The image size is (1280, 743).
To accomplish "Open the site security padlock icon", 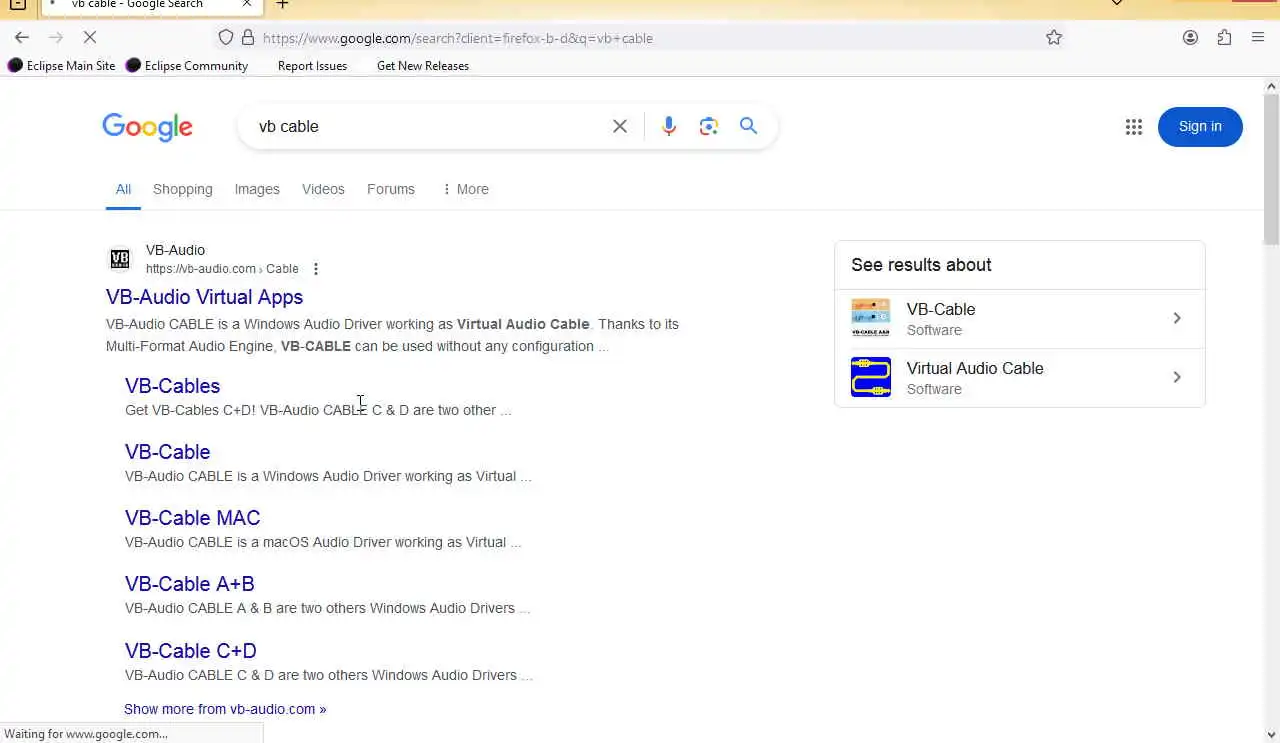I will 246,37.
